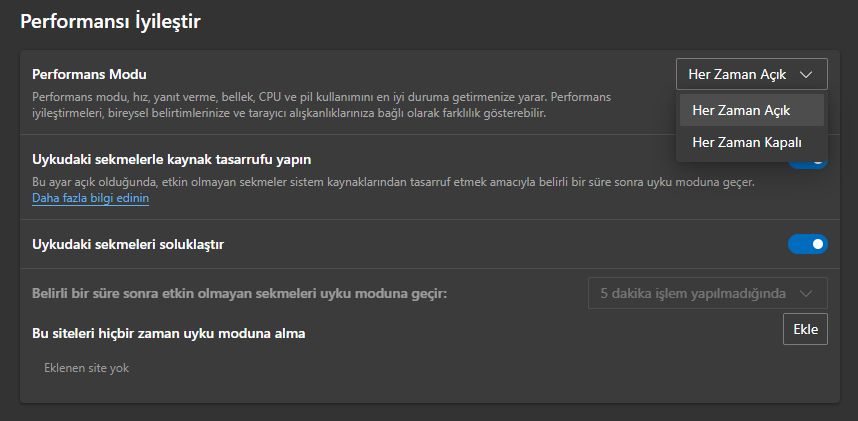Click the Her Zaman Açık text in combo box
This screenshot has height=421, width=858.
pos(738,75)
